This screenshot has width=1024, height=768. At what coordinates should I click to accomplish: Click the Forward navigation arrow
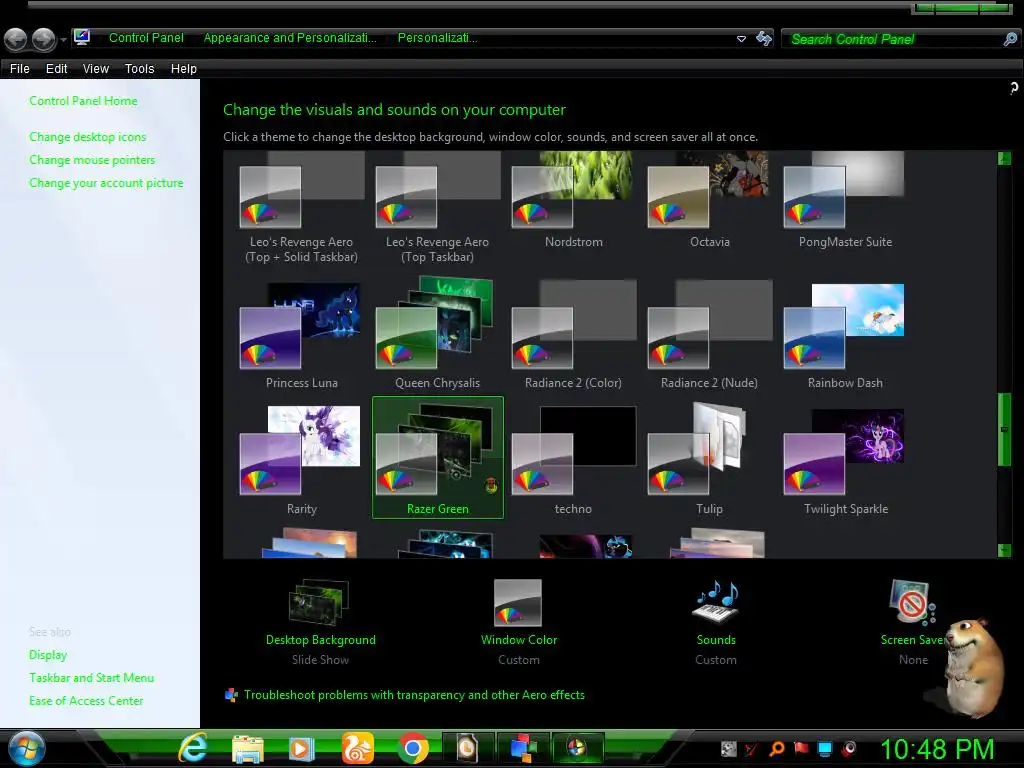point(44,40)
